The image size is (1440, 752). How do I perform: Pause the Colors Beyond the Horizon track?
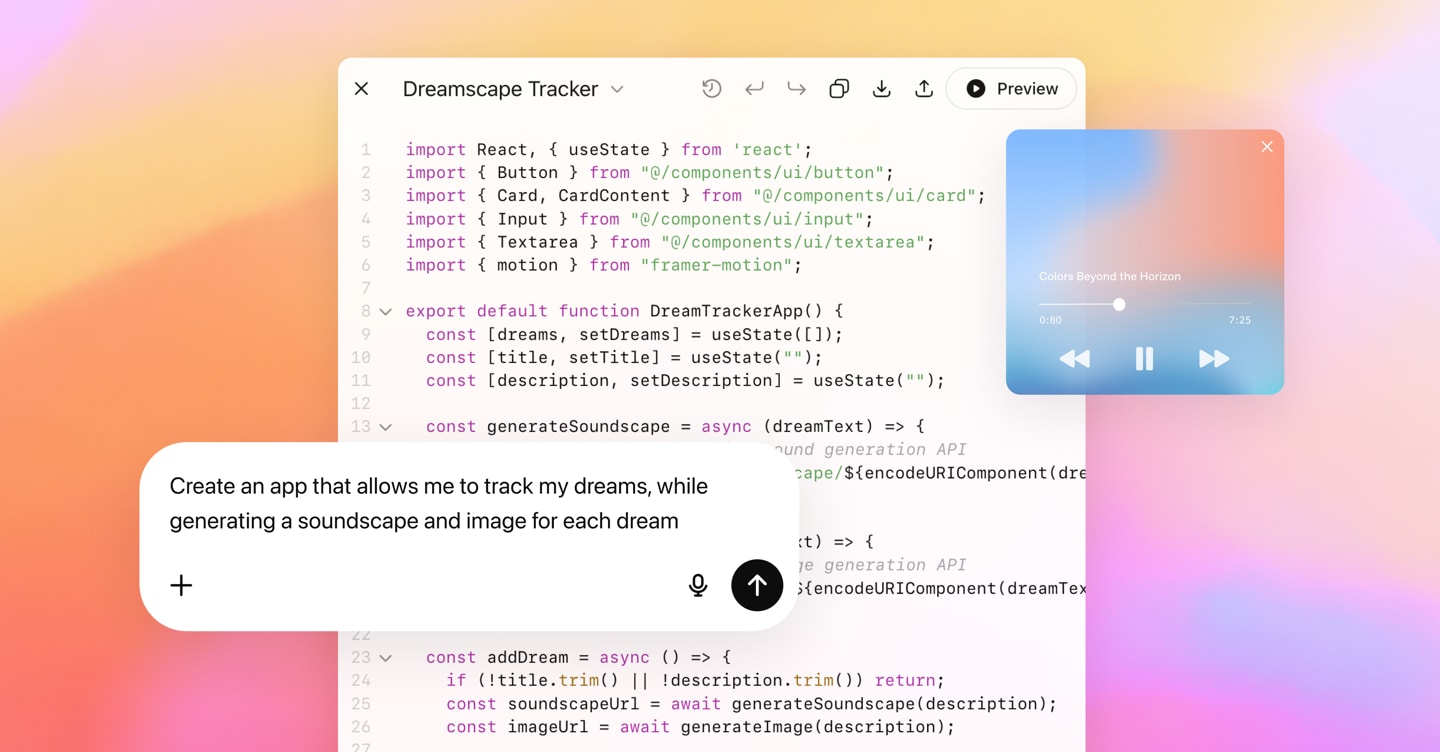[x=1144, y=358]
